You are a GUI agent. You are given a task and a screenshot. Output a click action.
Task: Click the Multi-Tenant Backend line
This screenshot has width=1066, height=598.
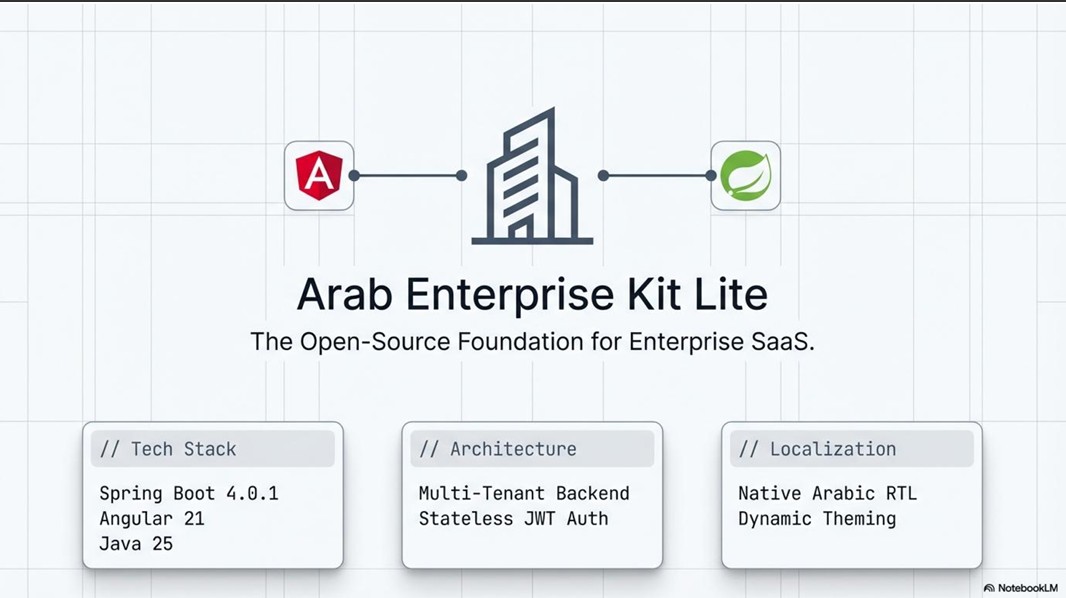coord(524,493)
